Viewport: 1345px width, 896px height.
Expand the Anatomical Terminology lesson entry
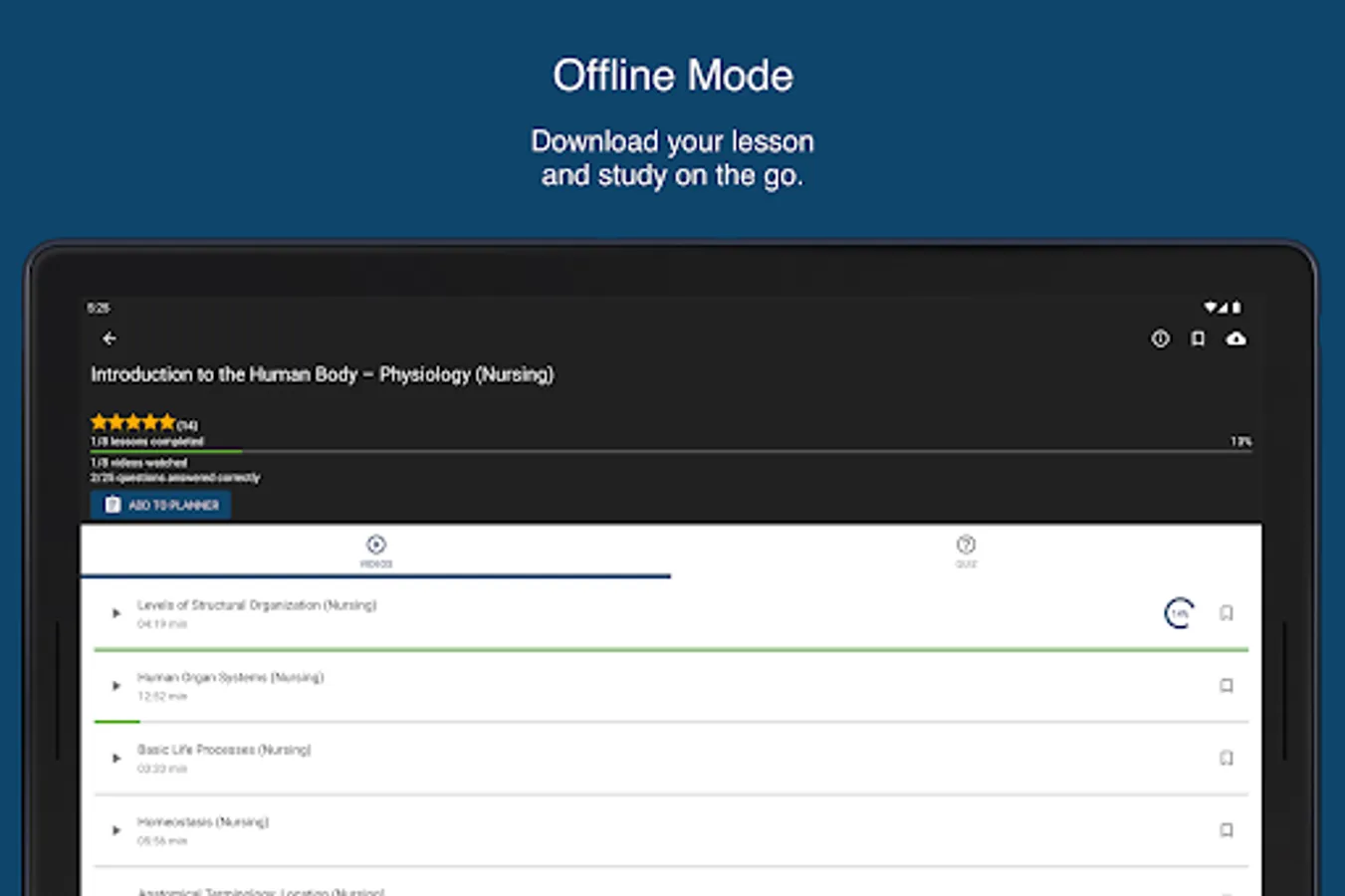click(x=115, y=891)
